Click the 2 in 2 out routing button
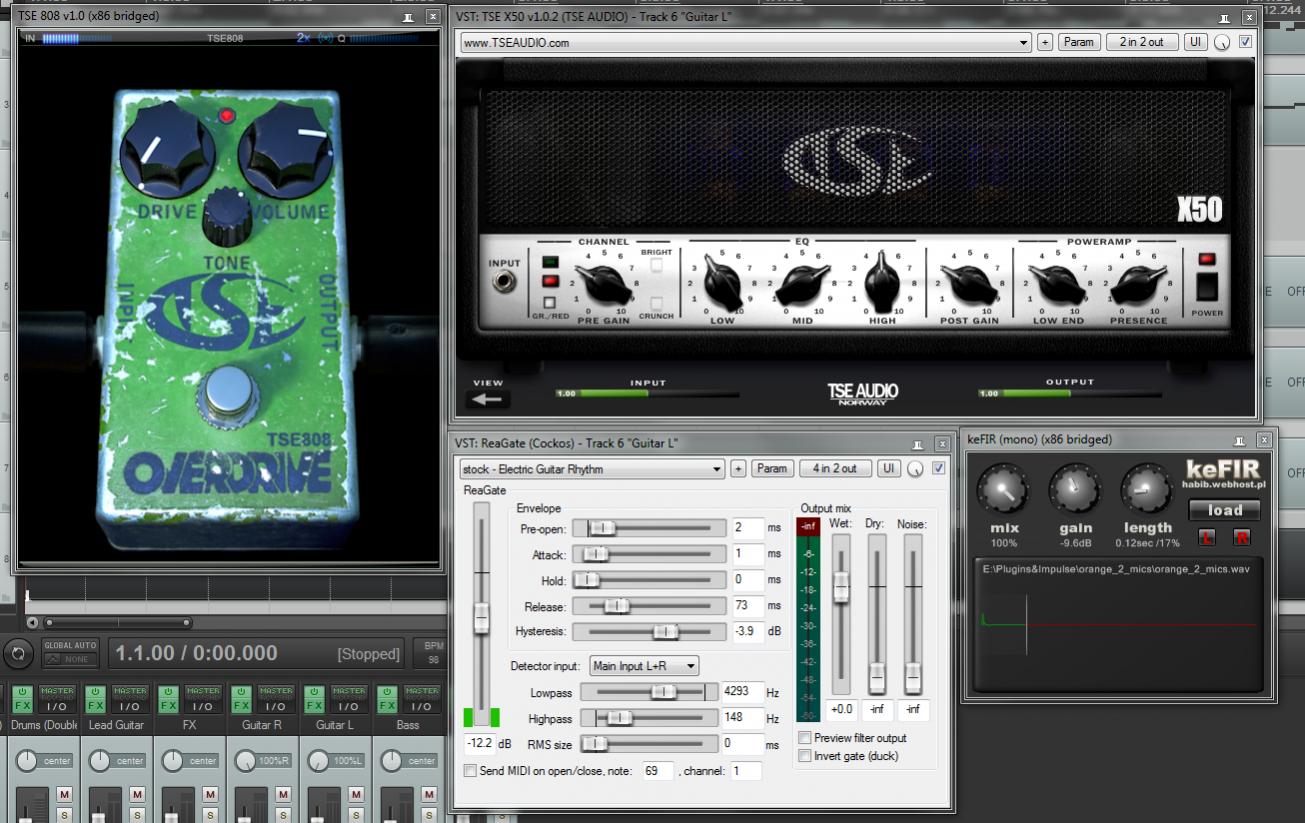Screen dimensions: 1305x823 point(1142,42)
